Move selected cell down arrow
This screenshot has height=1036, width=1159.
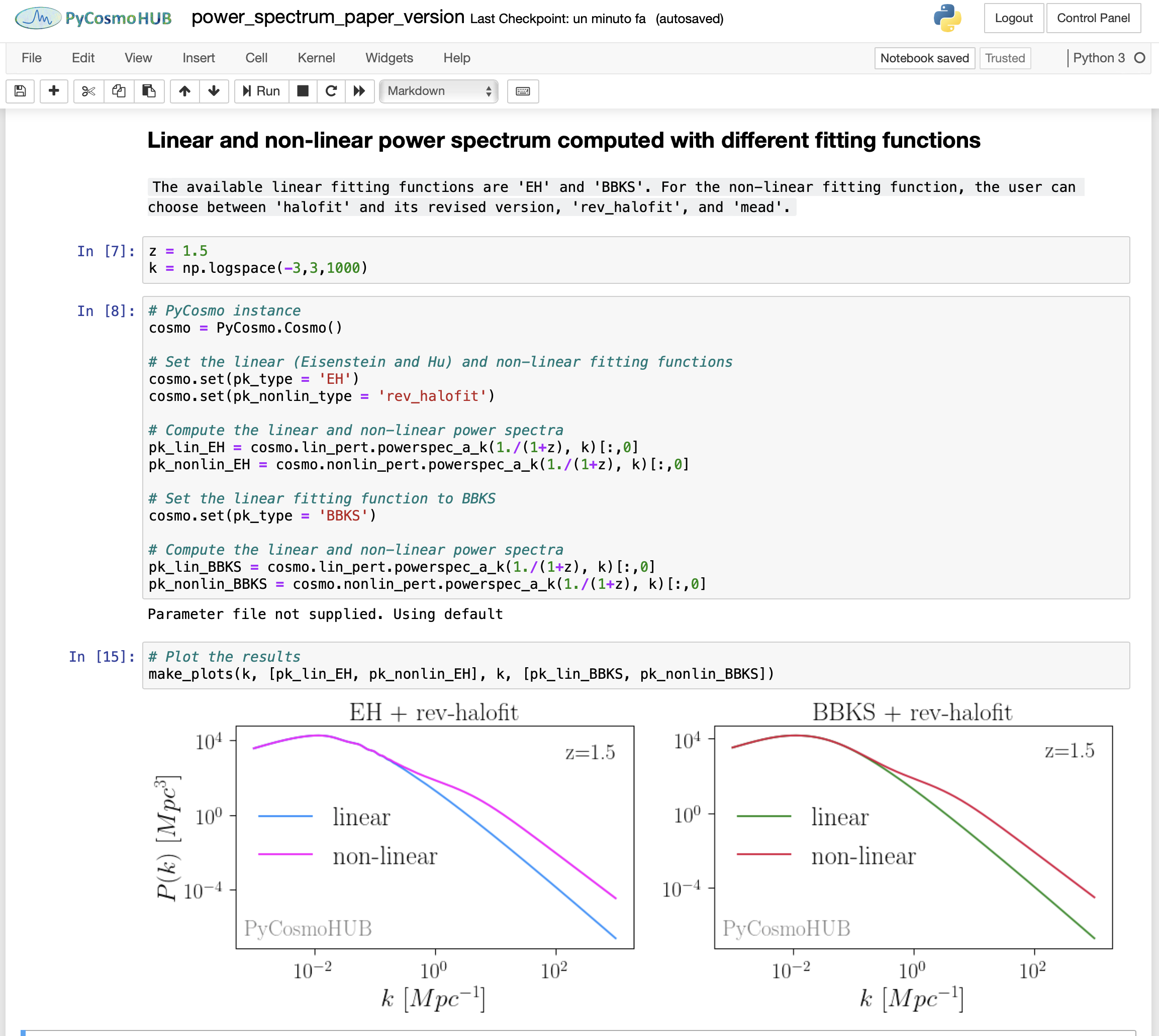coord(214,91)
